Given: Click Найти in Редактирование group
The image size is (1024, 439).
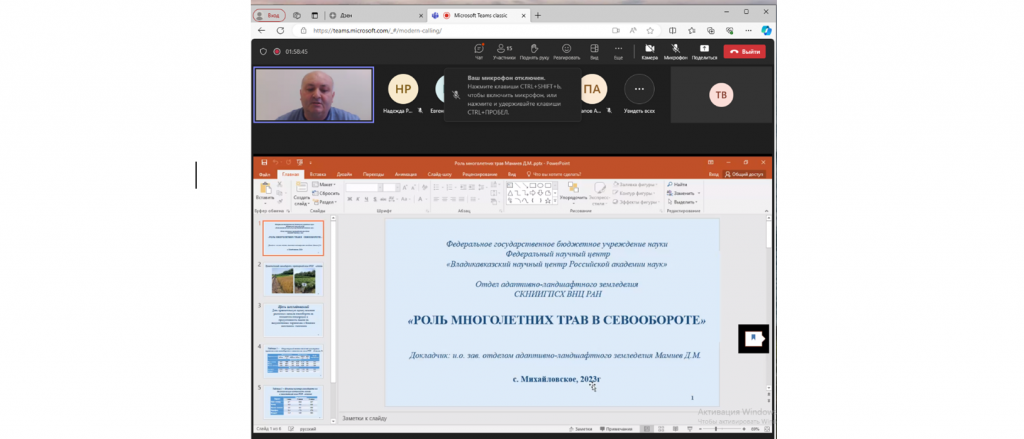Looking at the screenshot, I should 677,185.
